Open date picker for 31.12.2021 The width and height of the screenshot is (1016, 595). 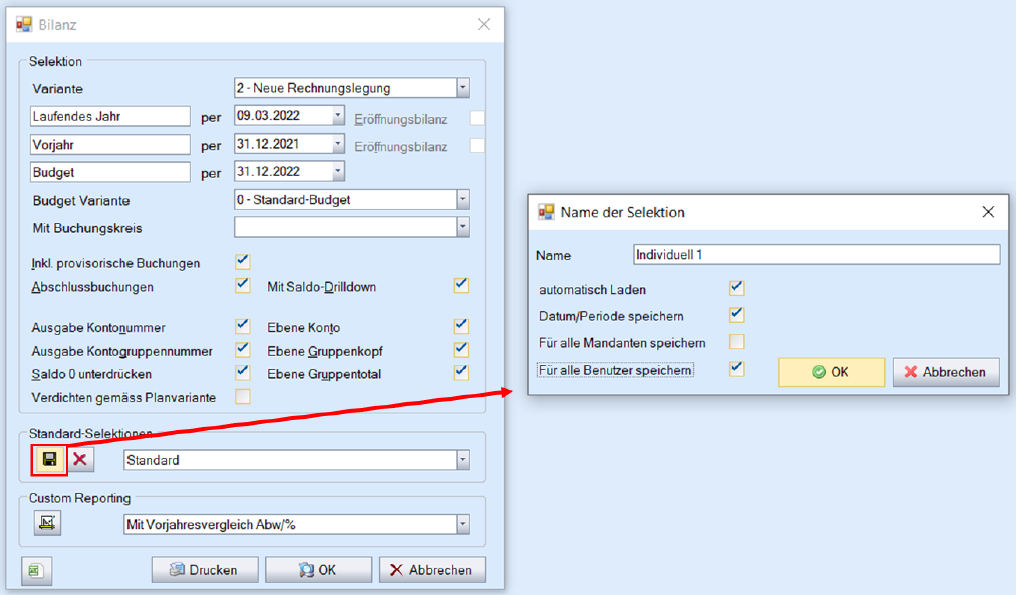coord(338,144)
